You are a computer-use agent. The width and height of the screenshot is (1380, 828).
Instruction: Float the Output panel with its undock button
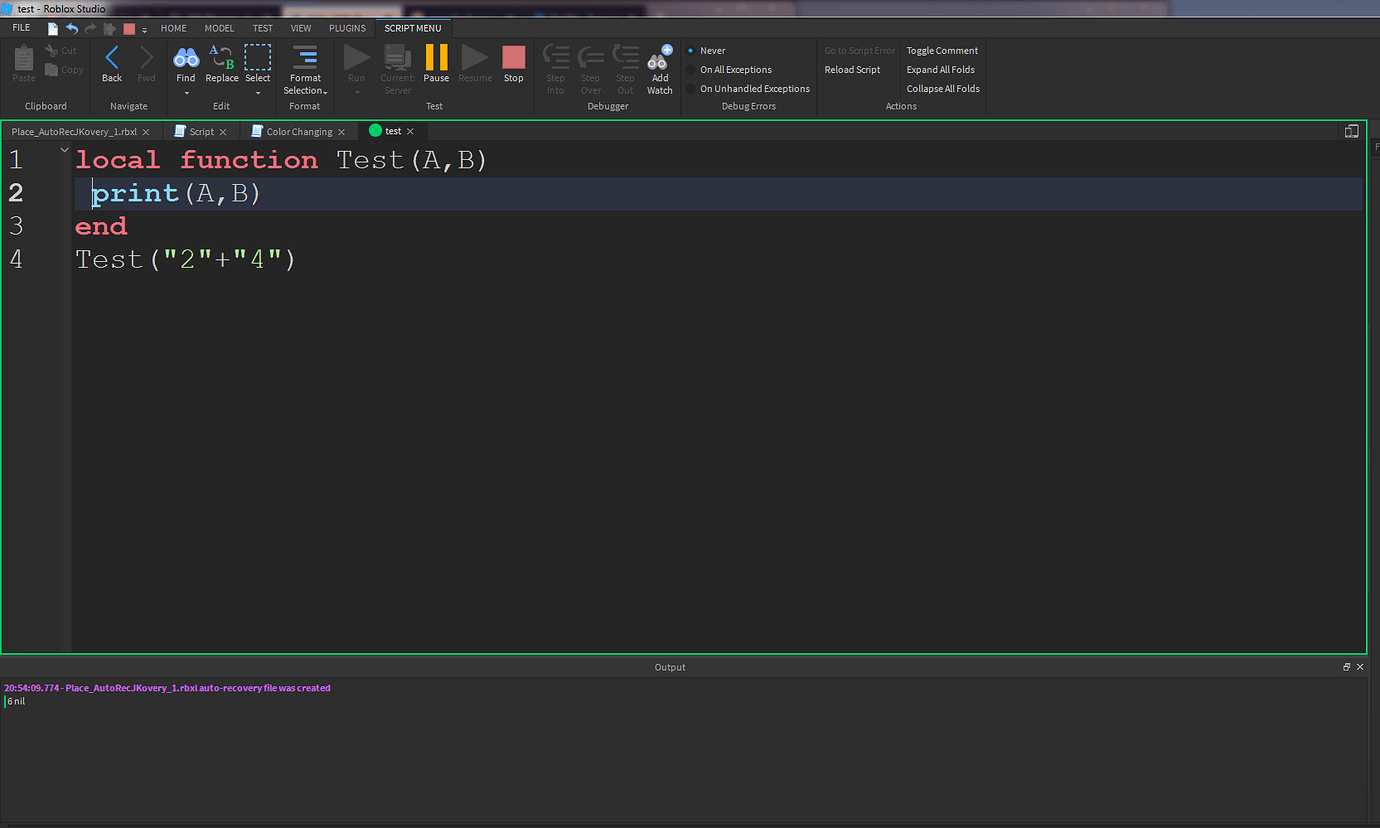pyautogui.click(x=1347, y=667)
